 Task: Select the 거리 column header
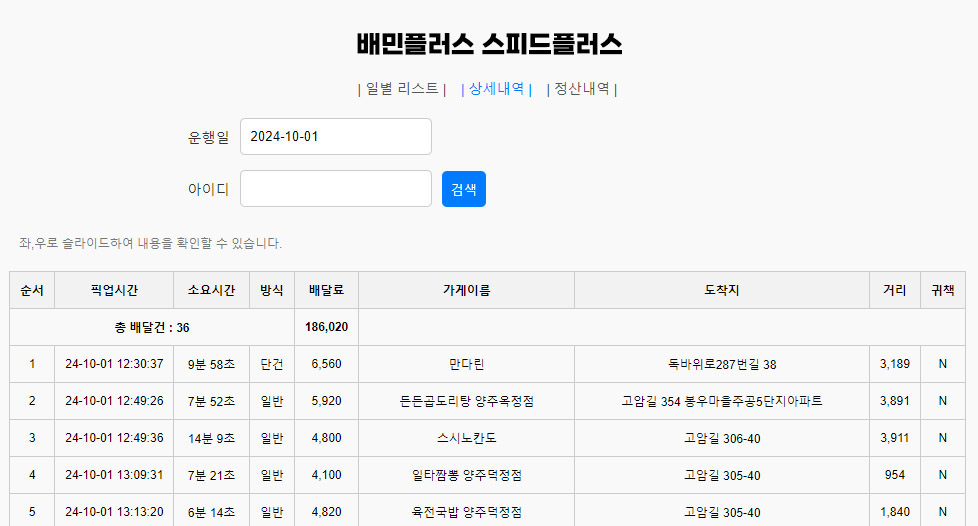pyautogui.click(x=894, y=290)
